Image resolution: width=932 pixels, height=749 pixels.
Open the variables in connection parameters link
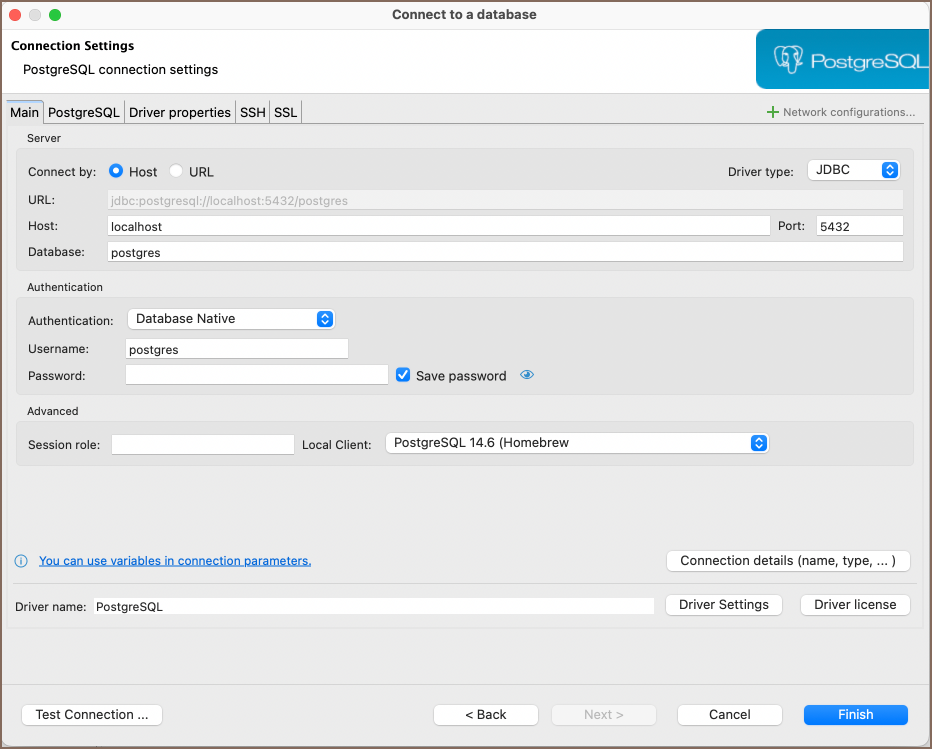coord(175,561)
